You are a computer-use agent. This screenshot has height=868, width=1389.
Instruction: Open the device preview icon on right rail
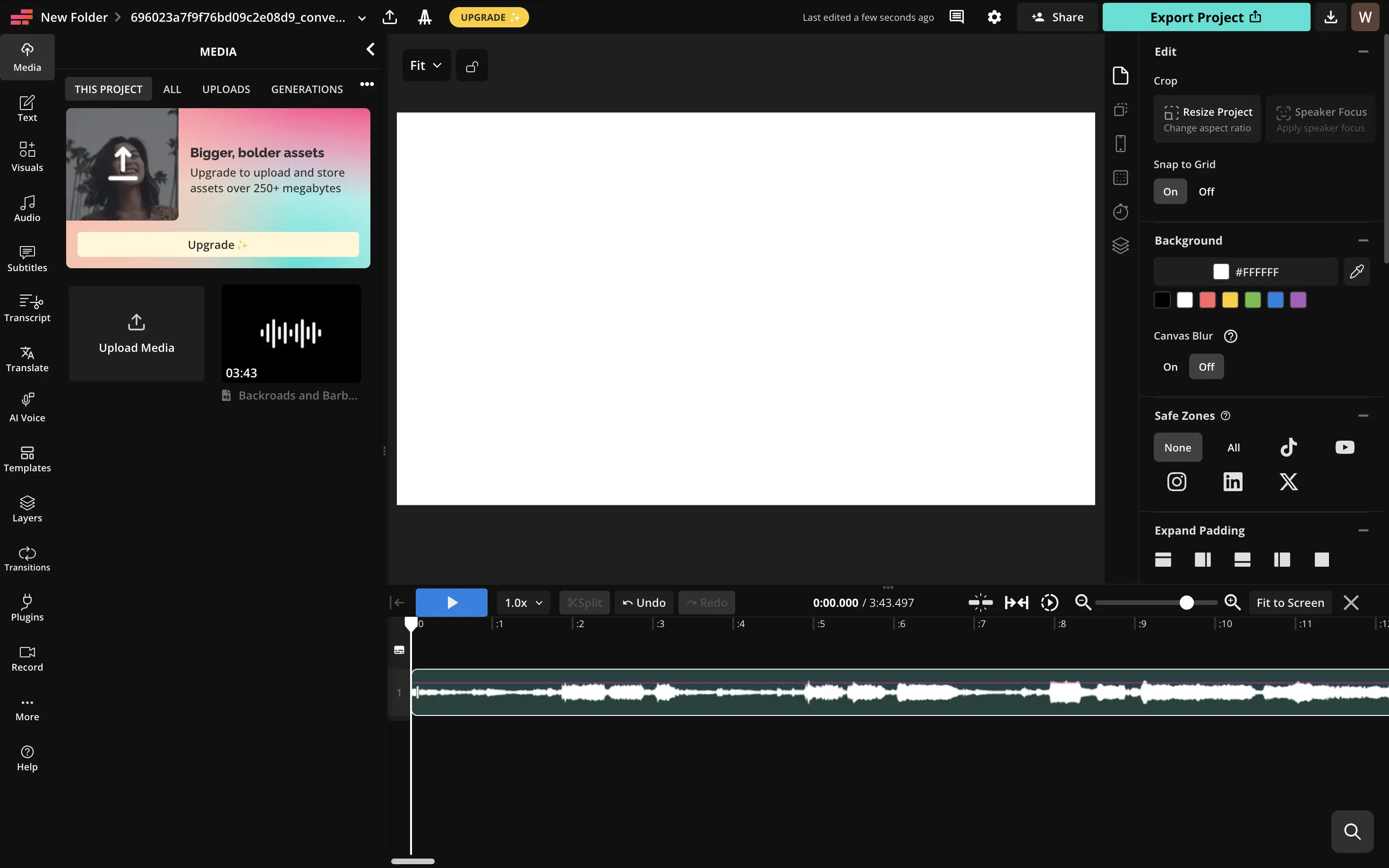[x=1121, y=143]
